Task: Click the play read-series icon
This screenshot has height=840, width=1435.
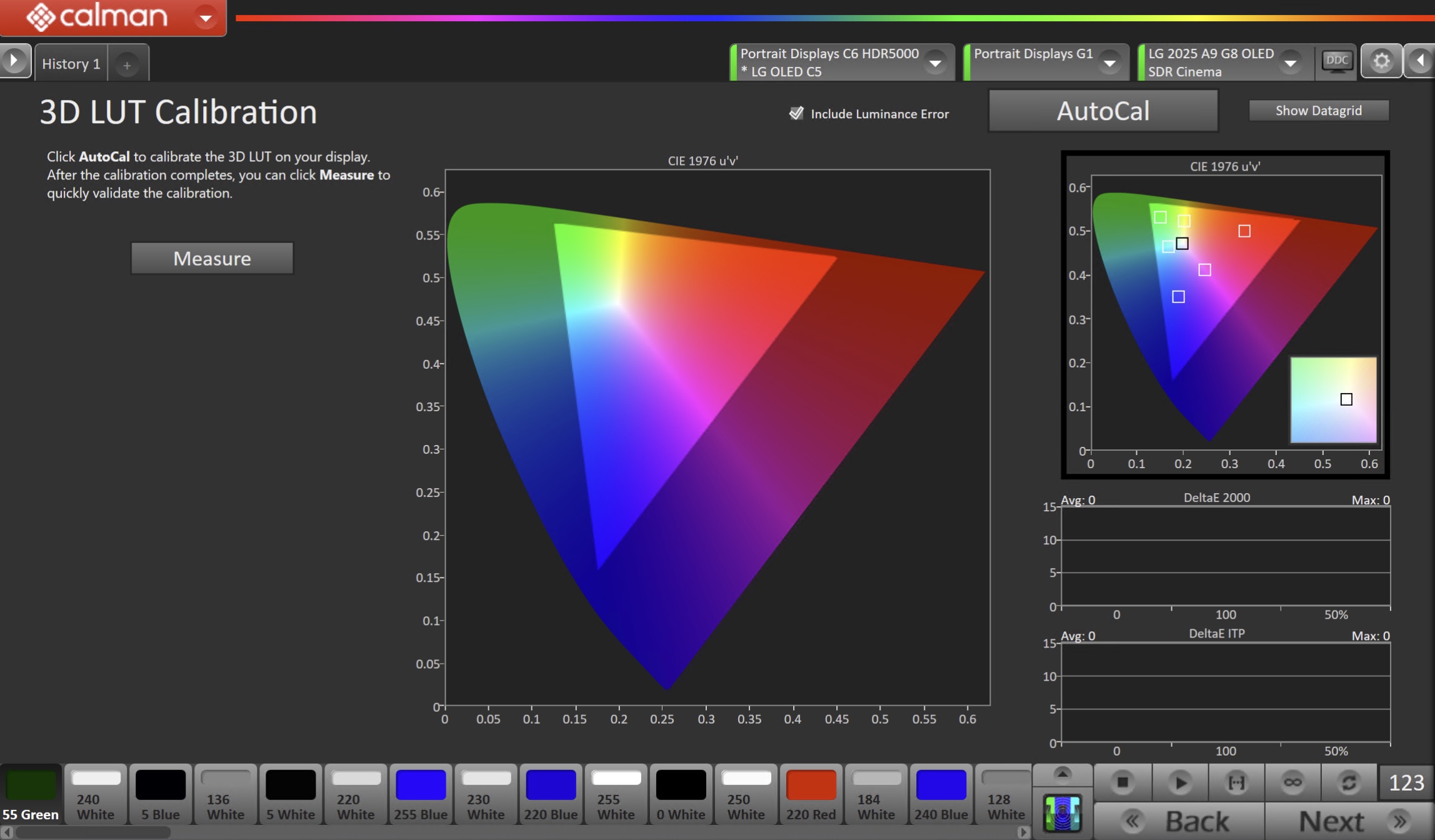Action: click(1180, 782)
